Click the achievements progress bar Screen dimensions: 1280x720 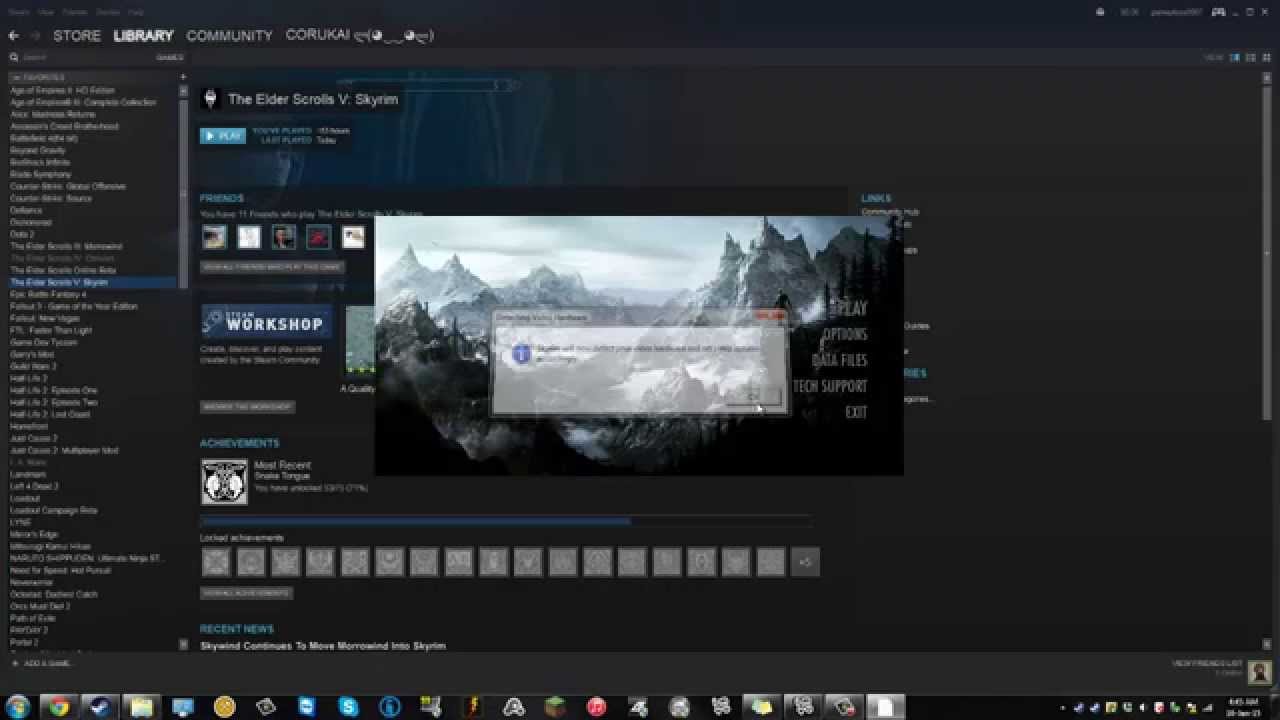505,520
